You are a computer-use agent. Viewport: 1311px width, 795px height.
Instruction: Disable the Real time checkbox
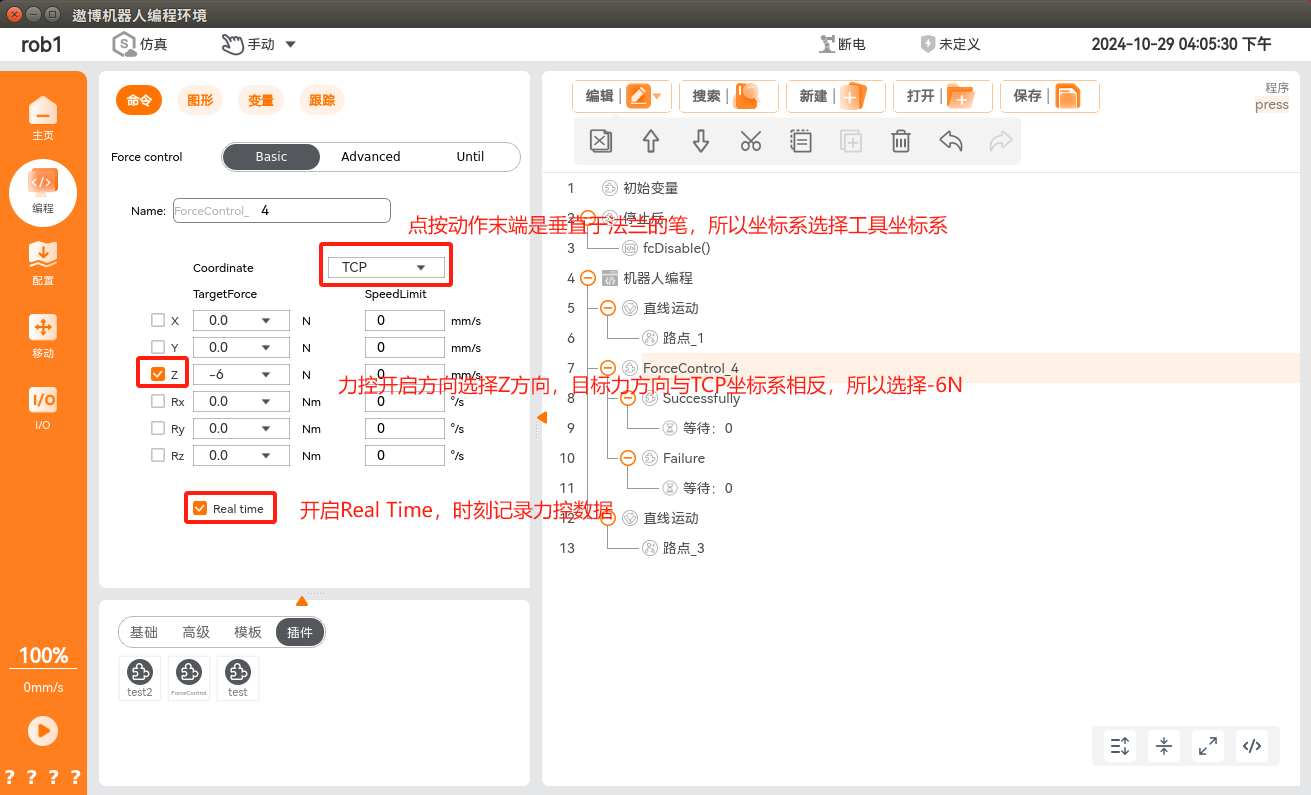tap(200, 509)
